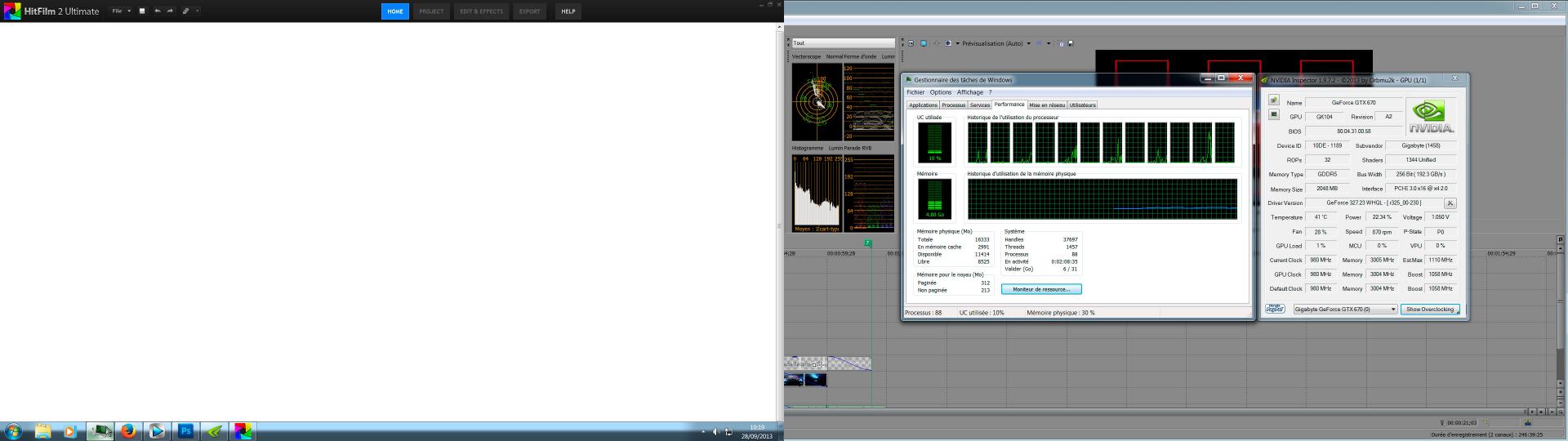The width and height of the screenshot is (1568, 441).
Task: Click the Moniteur de ressource button
Action: tap(1041, 289)
